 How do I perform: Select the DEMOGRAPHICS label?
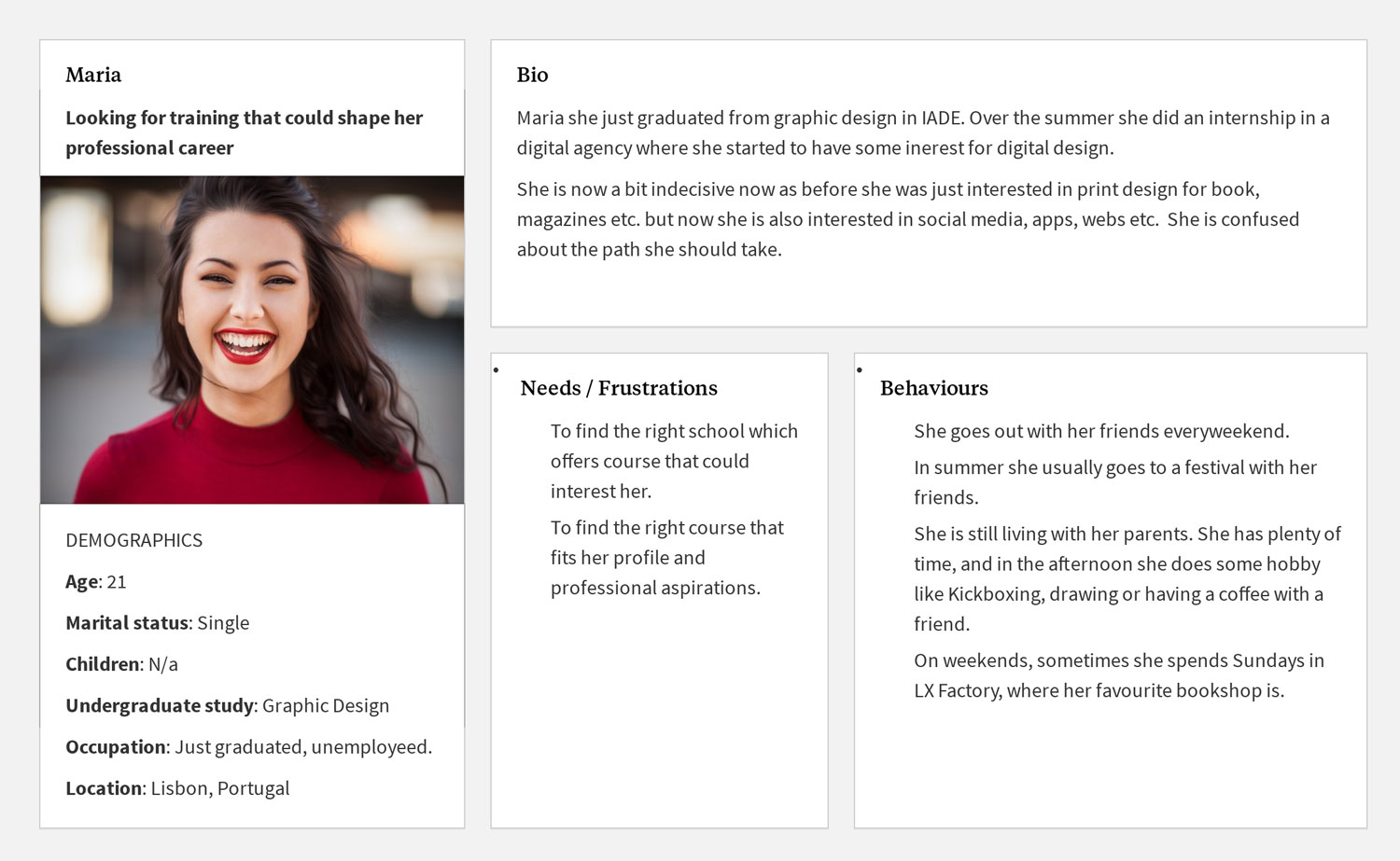point(133,540)
